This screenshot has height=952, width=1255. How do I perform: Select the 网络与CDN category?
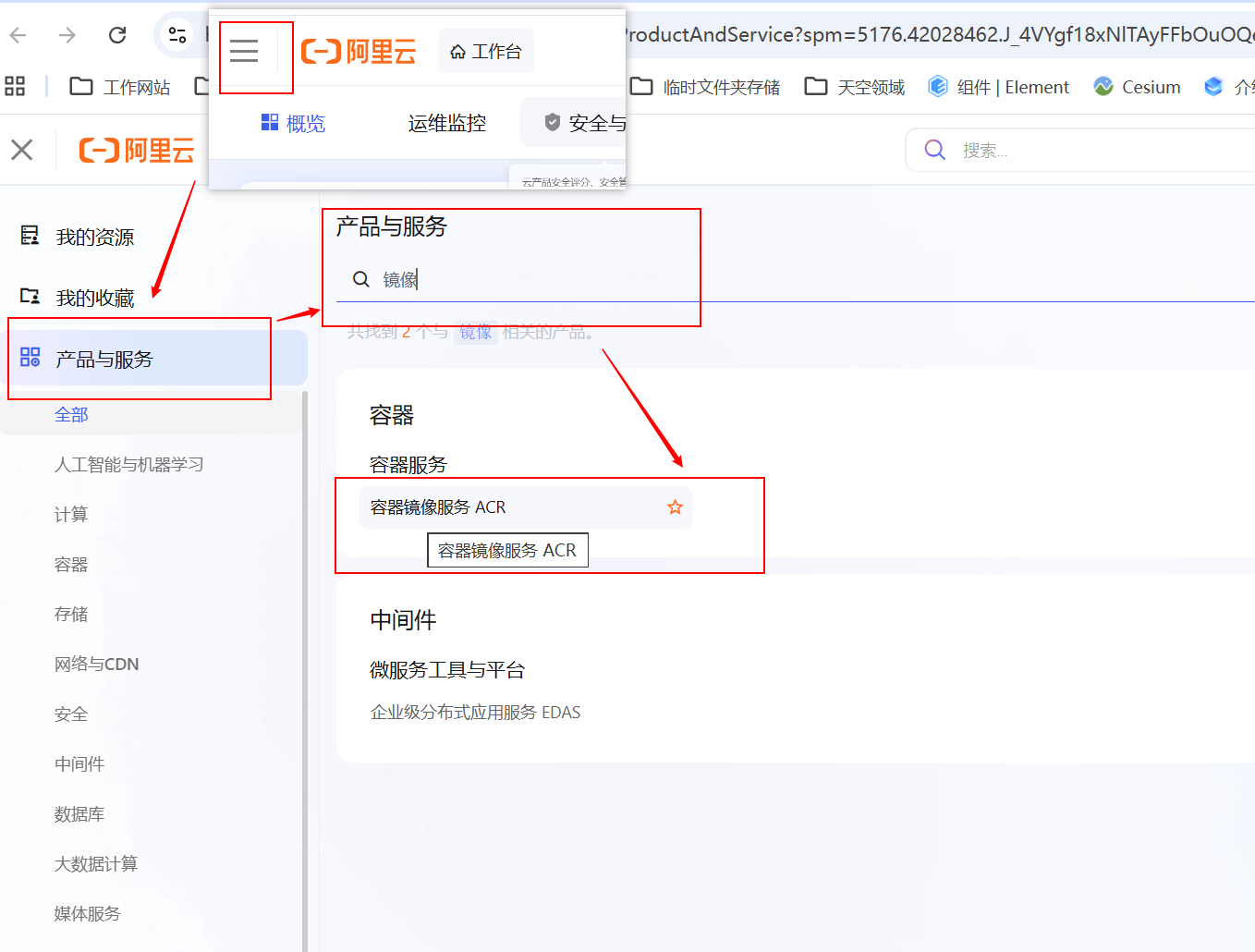(96, 665)
